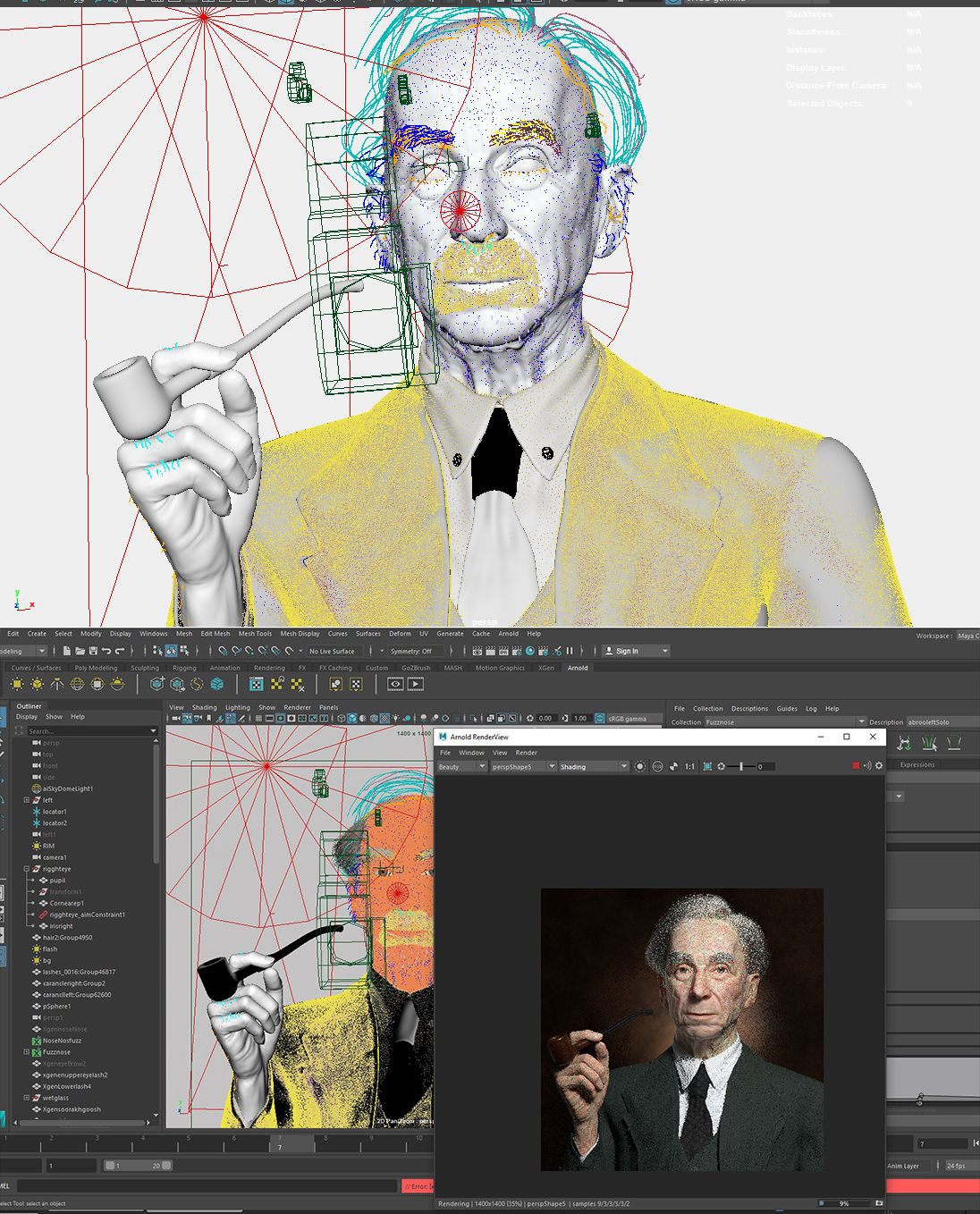Open the Mesh Tools menu
Viewport: 980px width, 1214px height.
point(255,634)
